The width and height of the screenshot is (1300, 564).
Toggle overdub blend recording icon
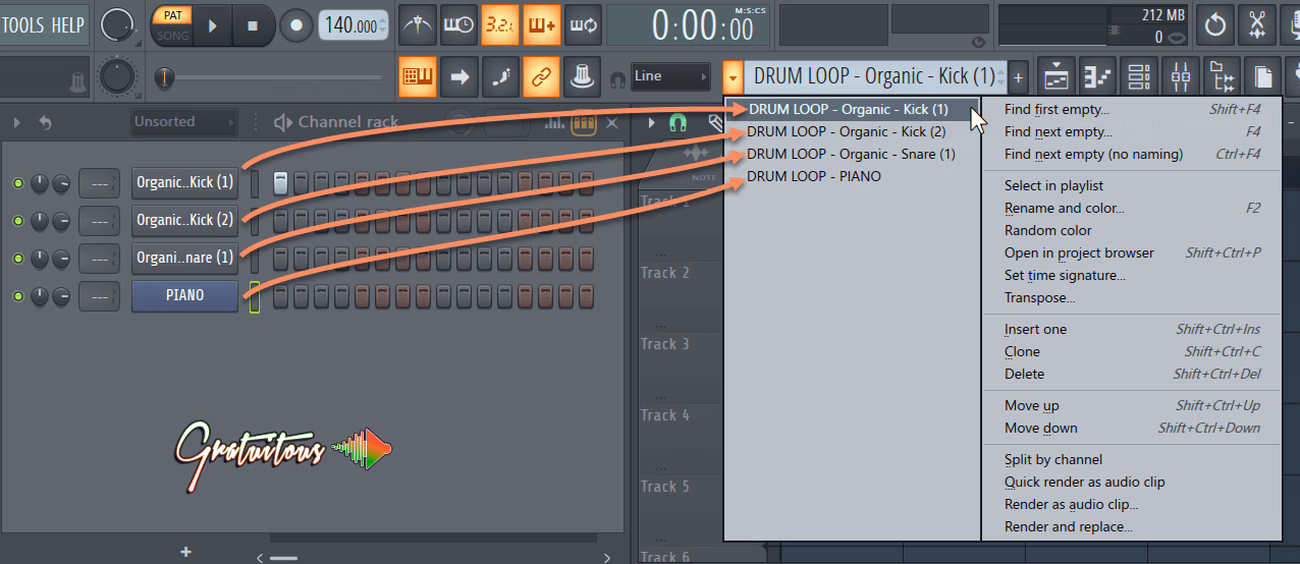click(x=541, y=25)
